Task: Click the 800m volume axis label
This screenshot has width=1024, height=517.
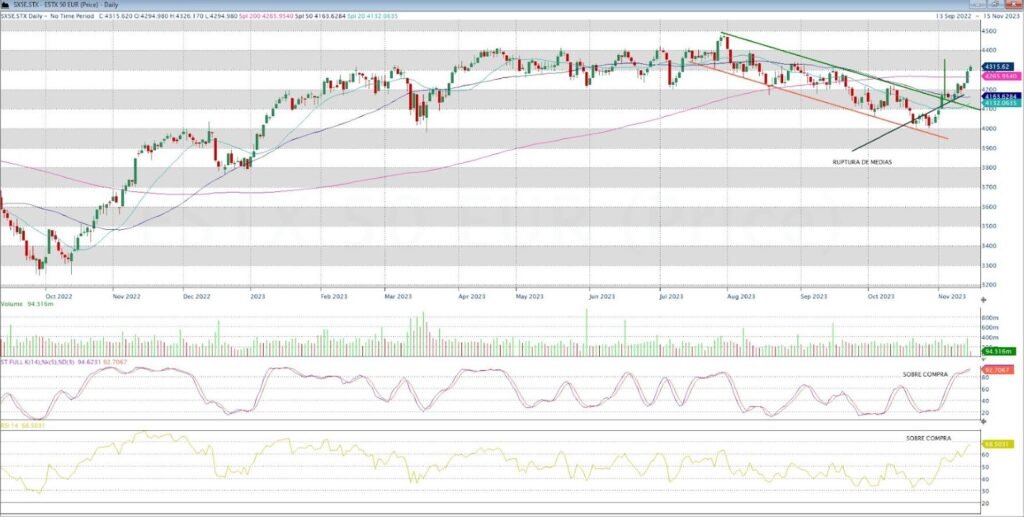Action: click(x=989, y=317)
